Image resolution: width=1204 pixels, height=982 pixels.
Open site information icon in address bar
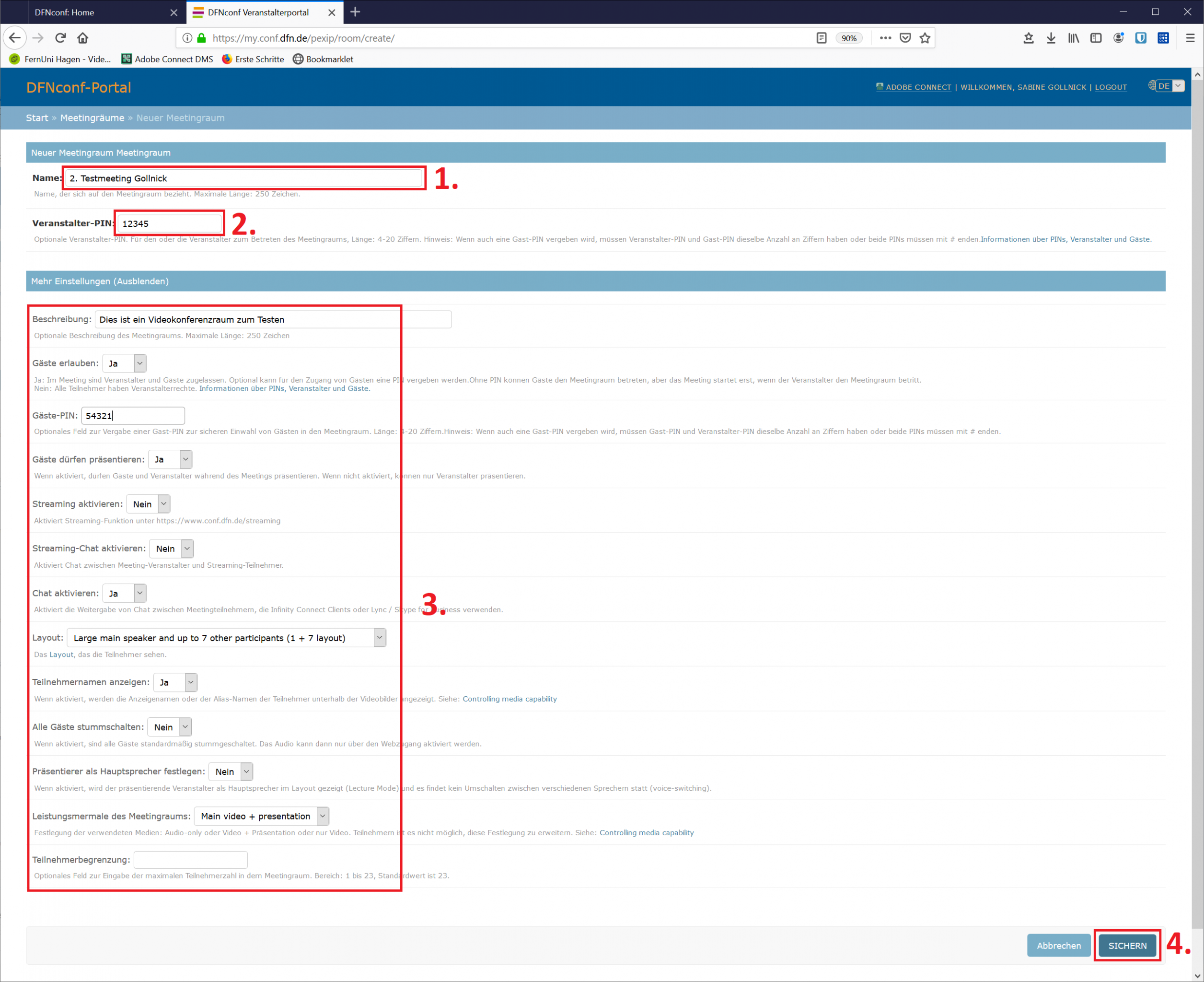187,38
